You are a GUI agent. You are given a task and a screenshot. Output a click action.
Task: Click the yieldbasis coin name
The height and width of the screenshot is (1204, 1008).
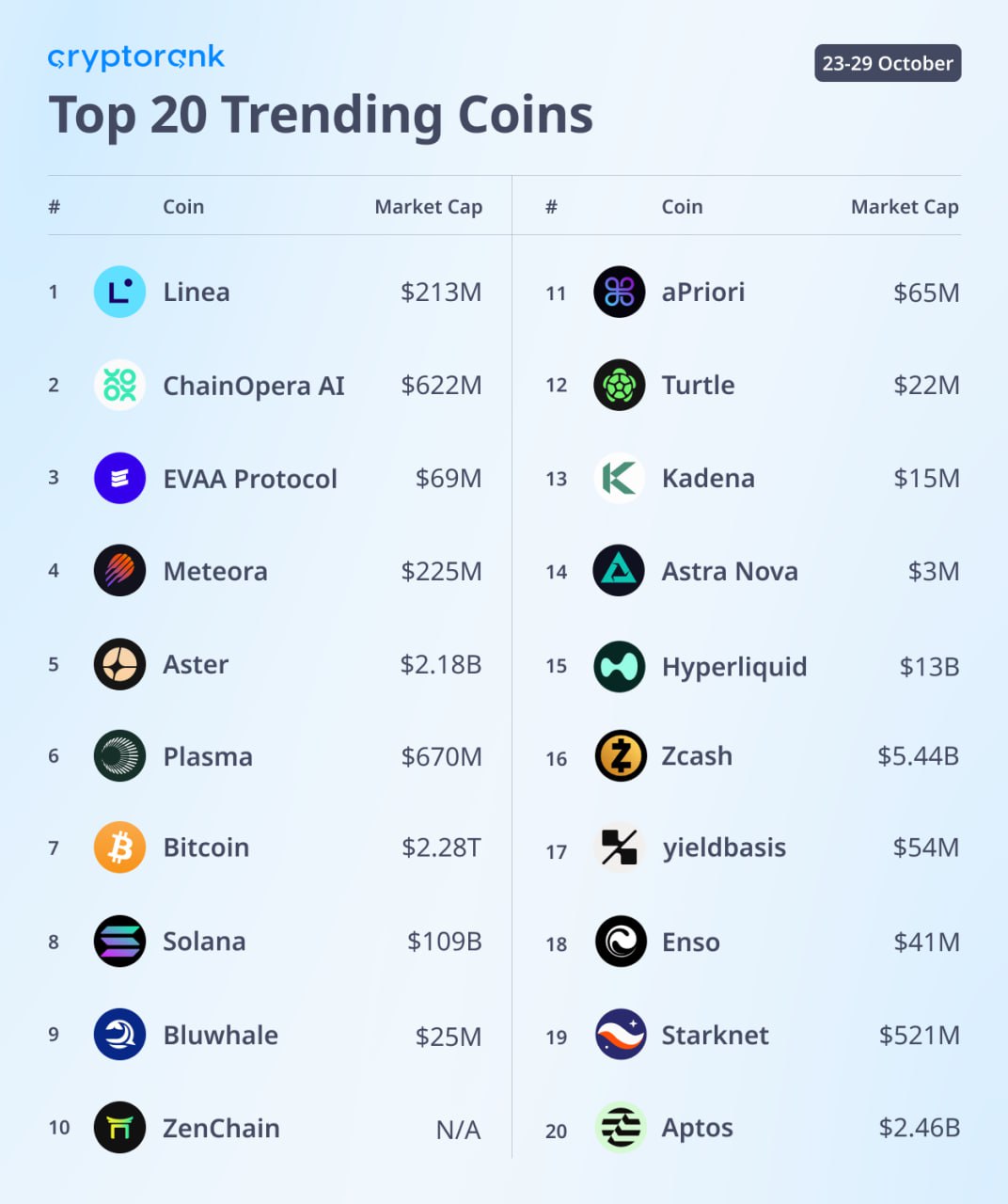click(x=724, y=848)
